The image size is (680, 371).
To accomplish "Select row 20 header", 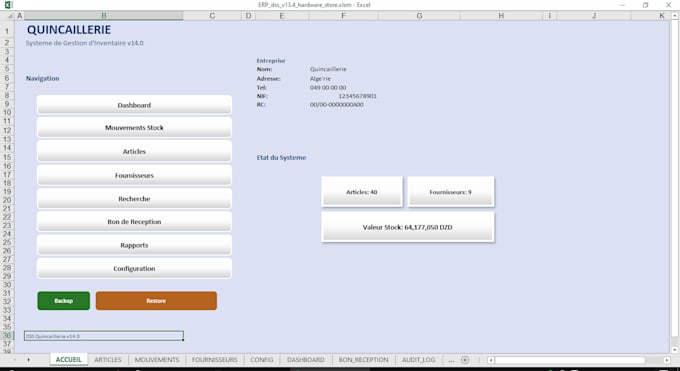I will [7, 200].
